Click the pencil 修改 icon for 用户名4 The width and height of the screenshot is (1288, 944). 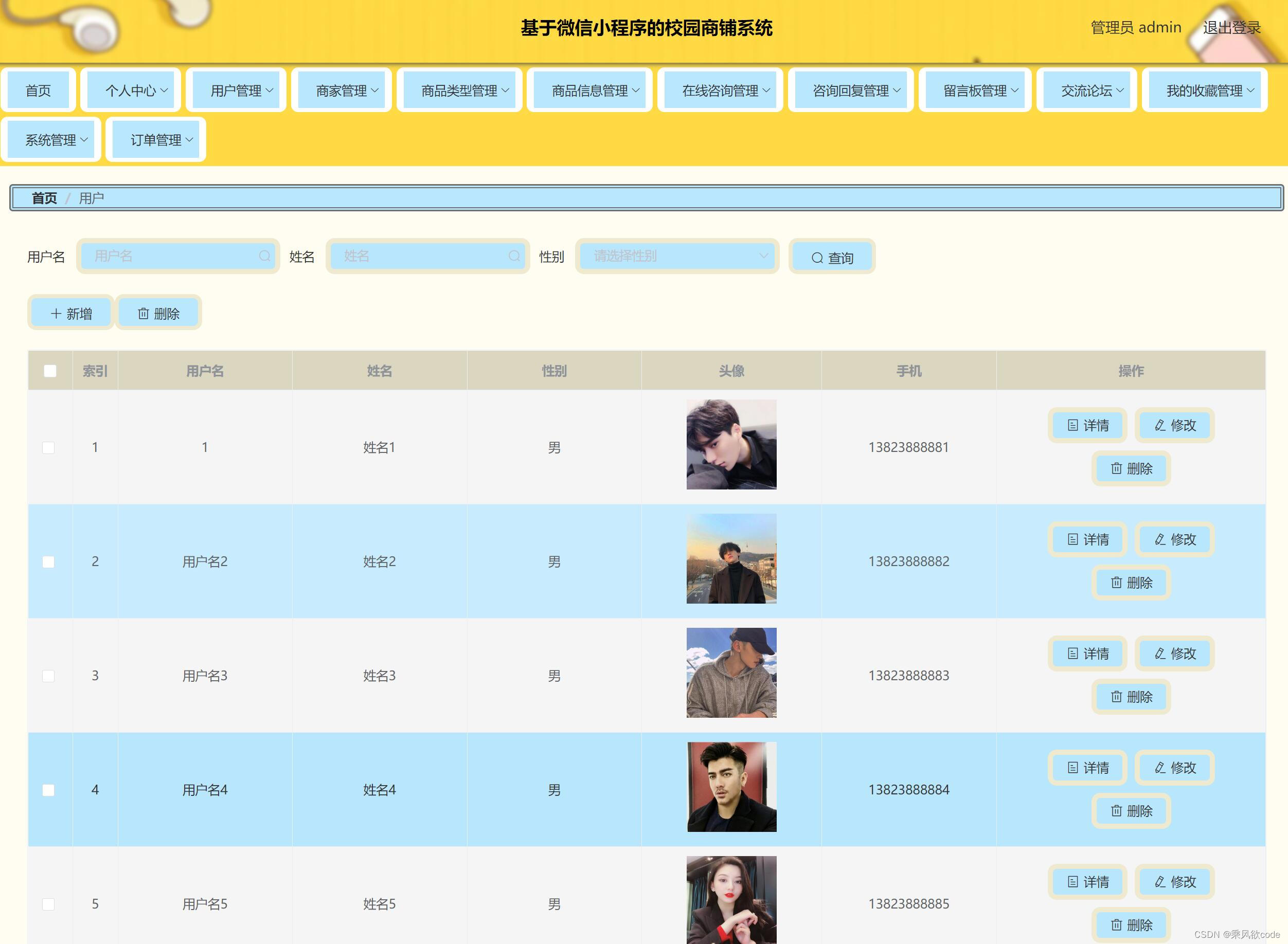pos(1160,768)
